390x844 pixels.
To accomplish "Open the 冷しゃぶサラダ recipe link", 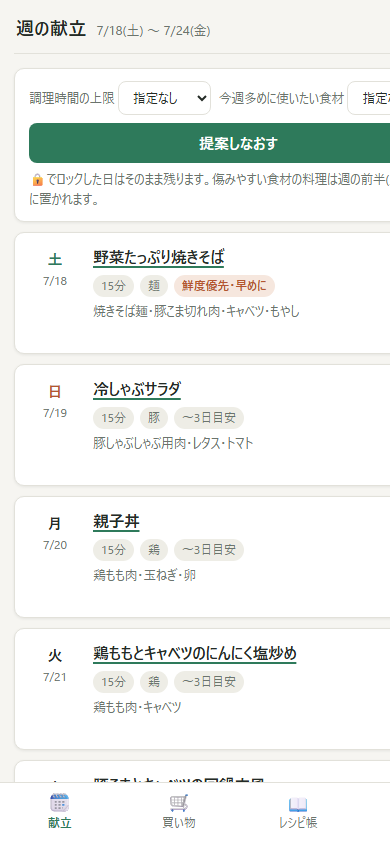I will pos(137,389).
